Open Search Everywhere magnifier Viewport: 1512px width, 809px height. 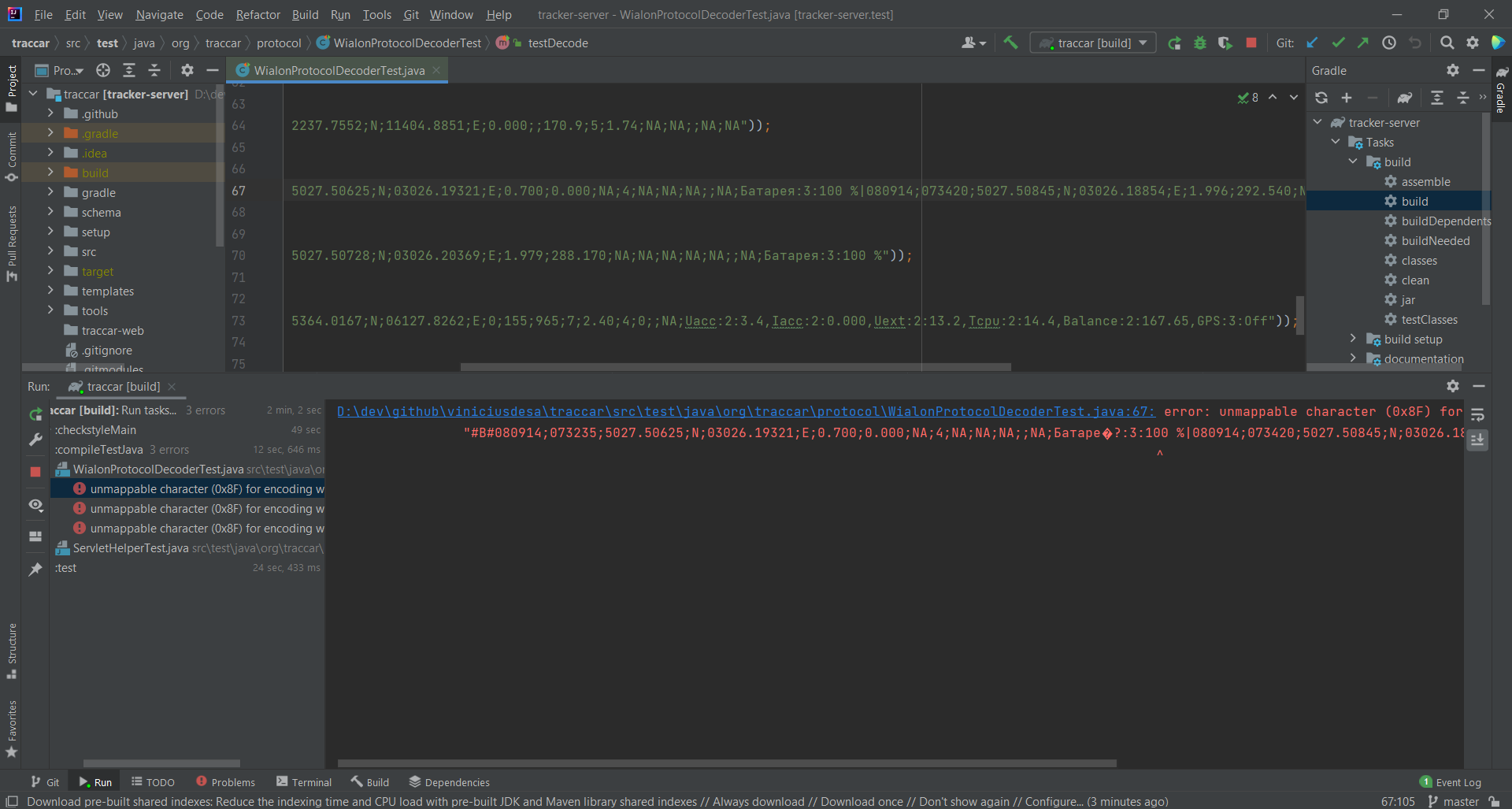pyautogui.click(x=1447, y=43)
